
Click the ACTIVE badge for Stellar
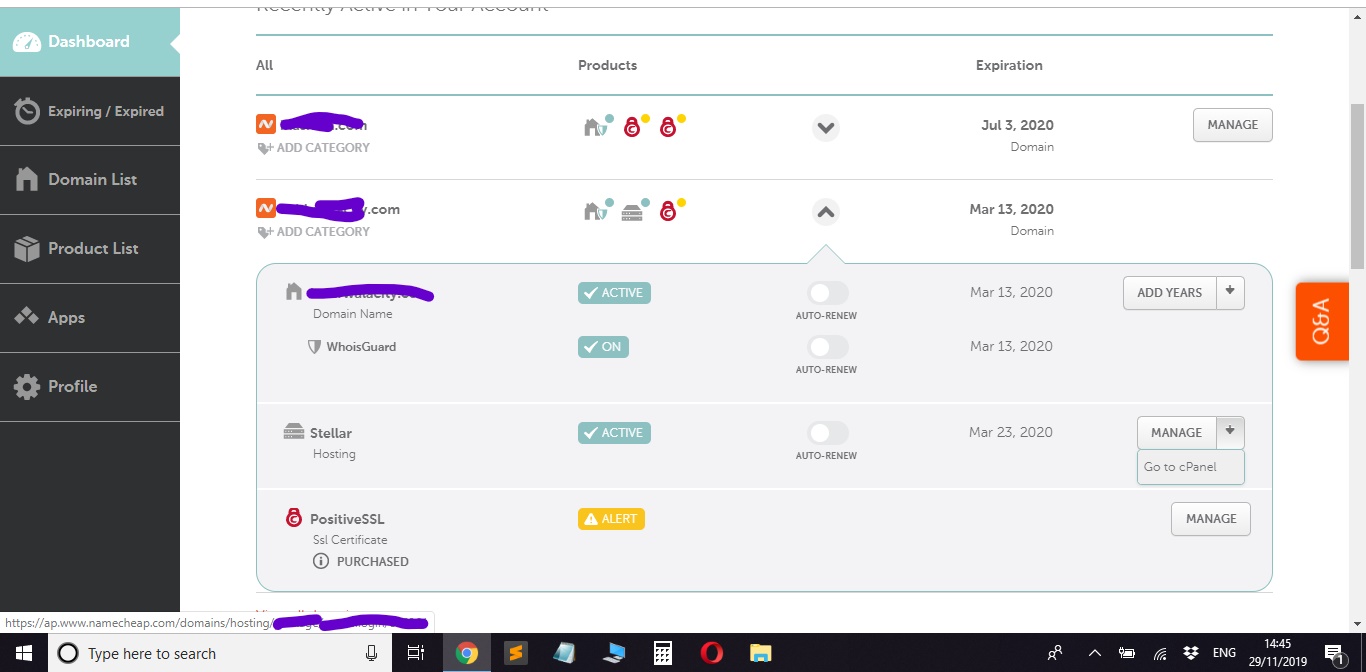click(614, 433)
